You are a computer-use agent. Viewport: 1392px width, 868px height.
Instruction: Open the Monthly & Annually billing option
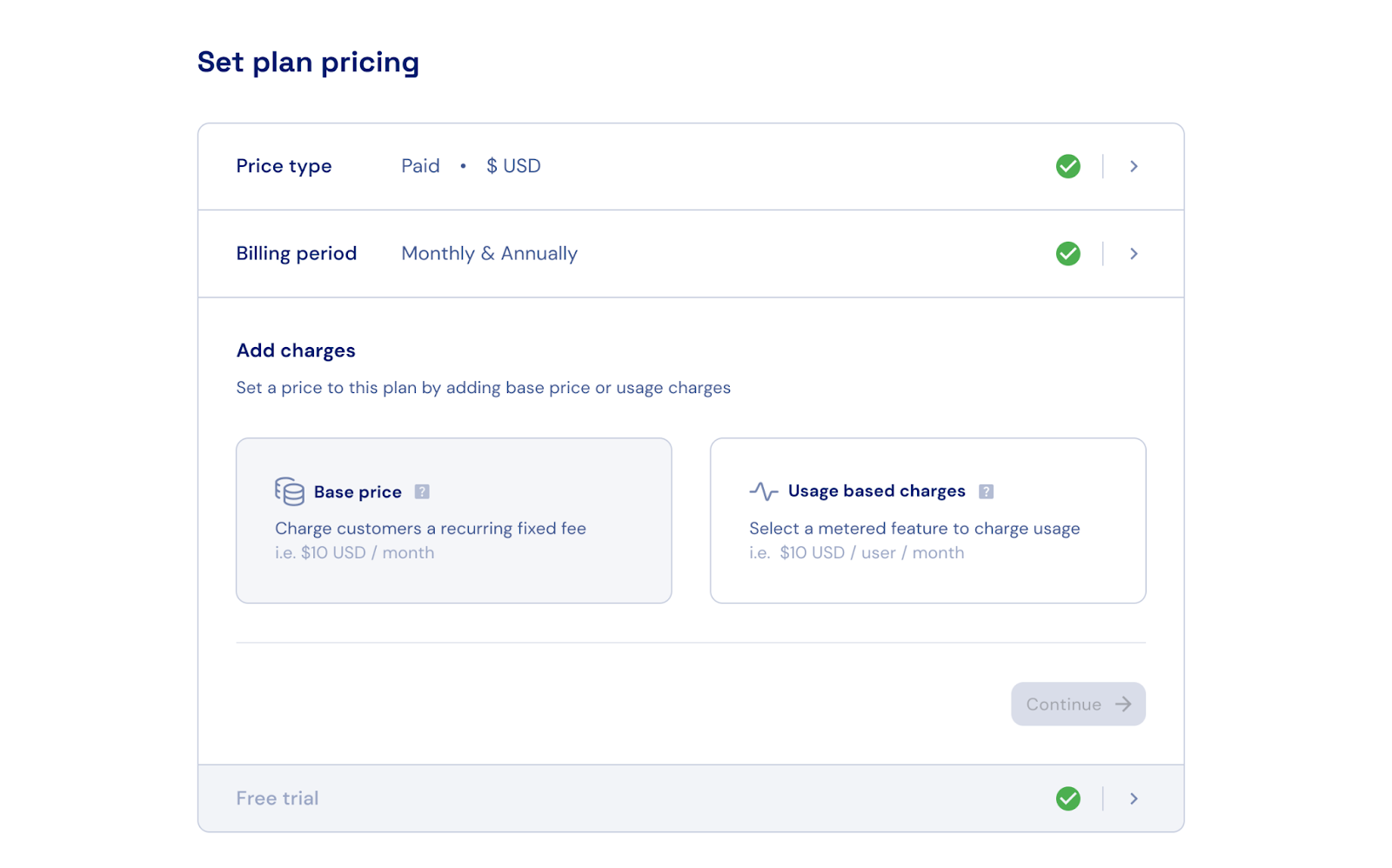point(488,253)
